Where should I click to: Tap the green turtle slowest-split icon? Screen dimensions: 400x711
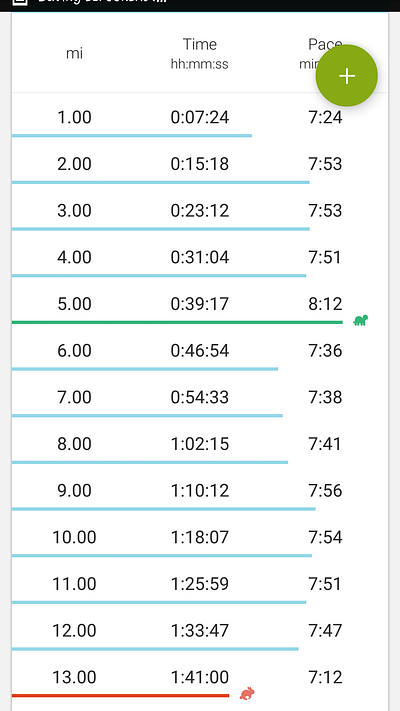[361, 321]
